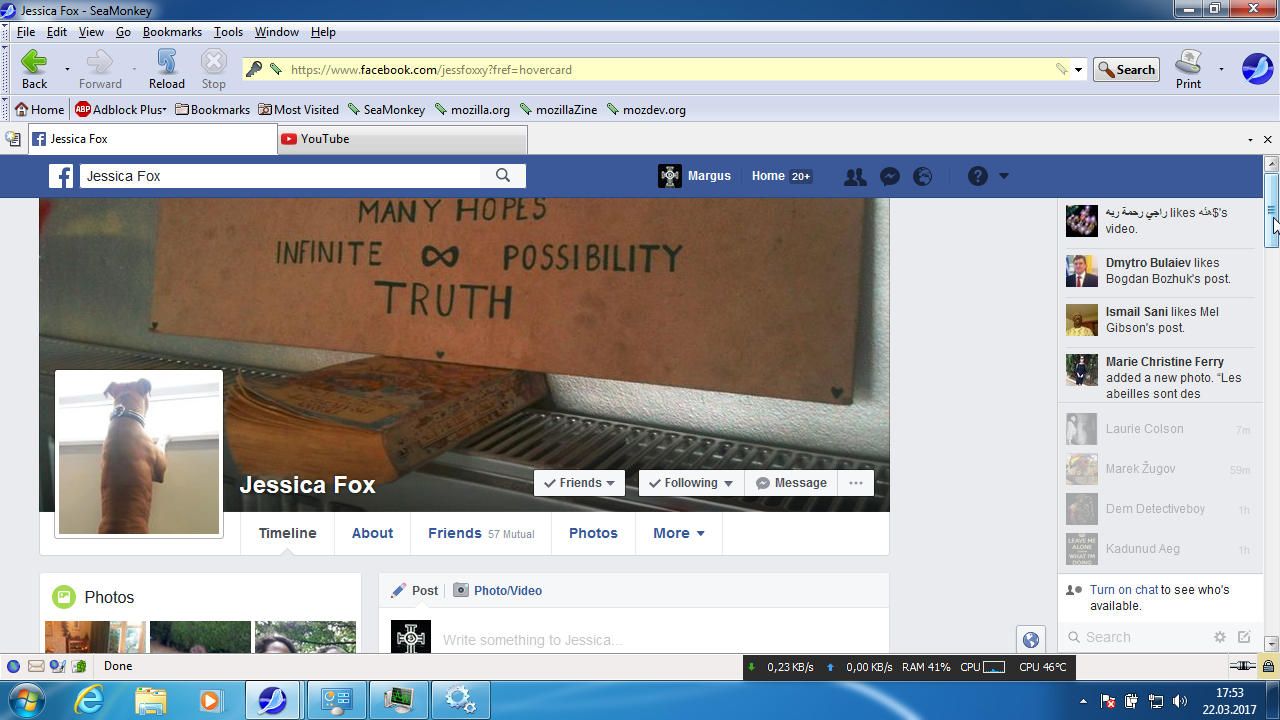1280x720 pixels.
Task: Open the Adblock Plus toolbar icon
Action: tap(120, 110)
